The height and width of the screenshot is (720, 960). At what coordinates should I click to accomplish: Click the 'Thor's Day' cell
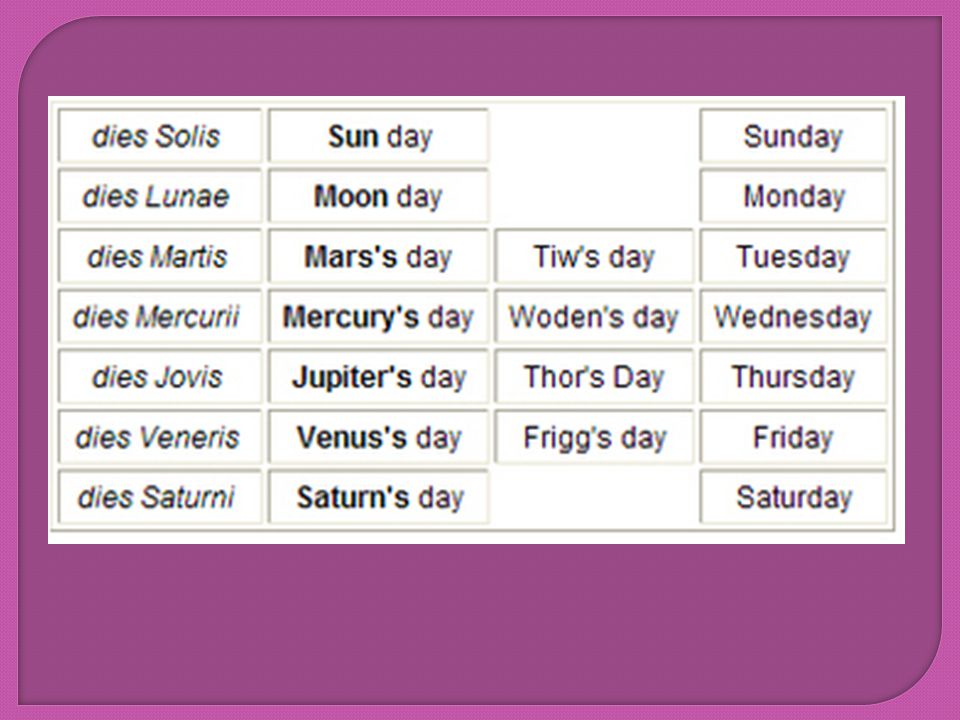click(x=594, y=377)
